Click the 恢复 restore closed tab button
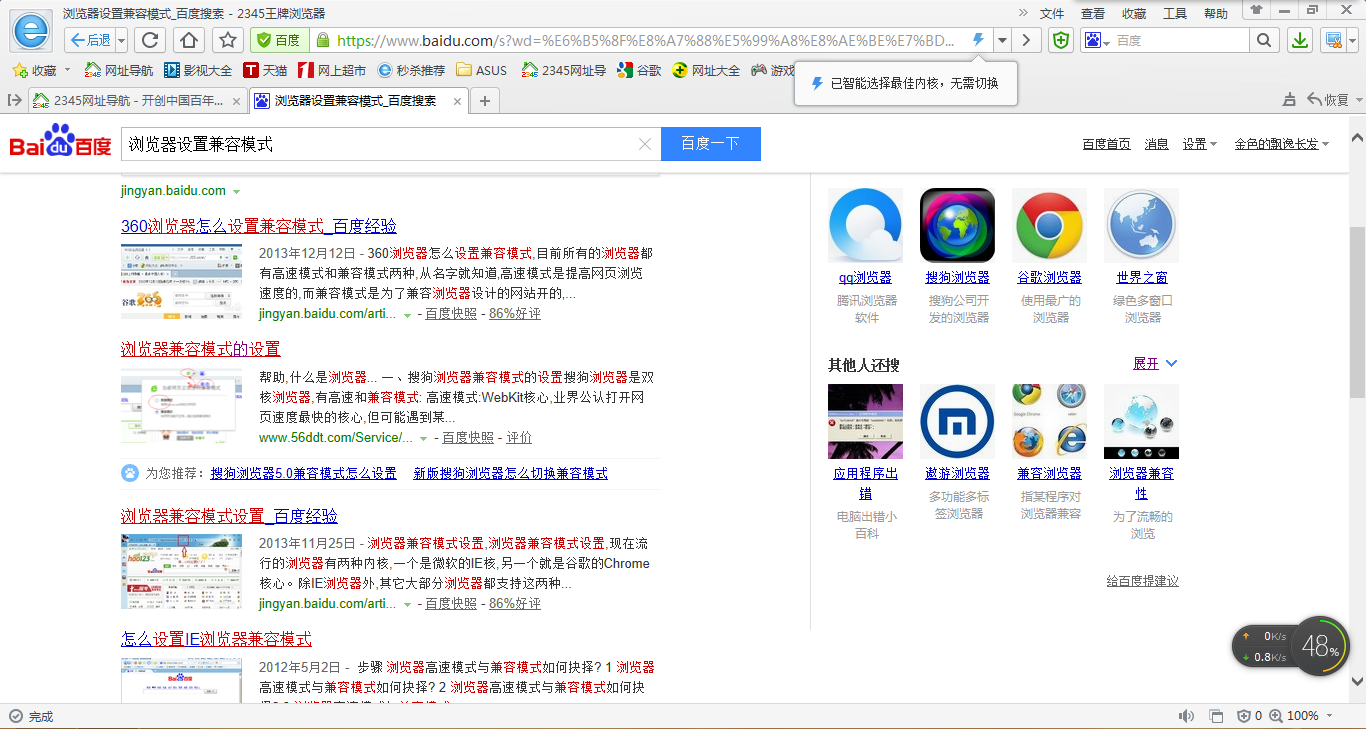The height and width of the screenshot is (729, 1366). (x=1328, y=100)
